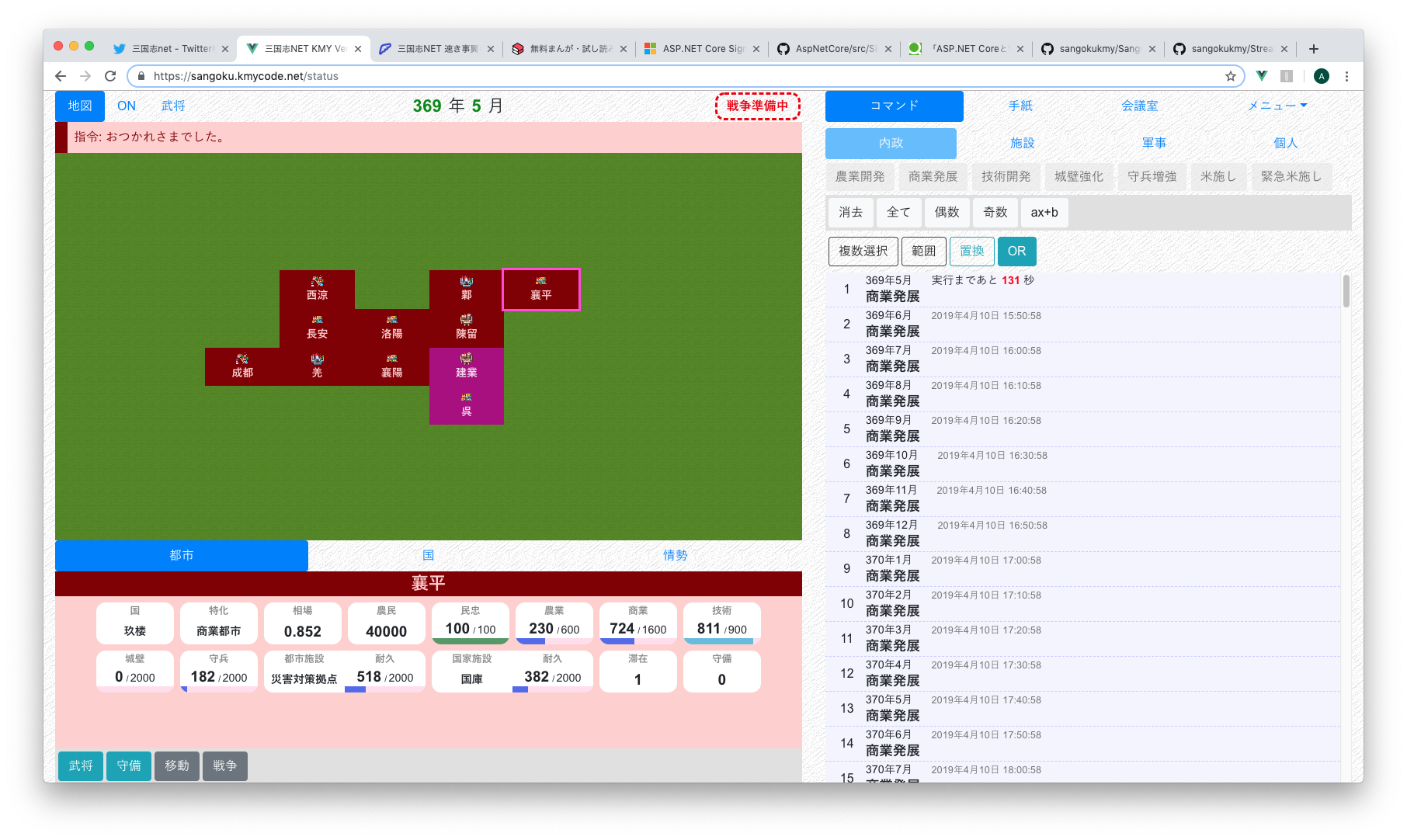Click the 移動 move button

coord(177,766)
